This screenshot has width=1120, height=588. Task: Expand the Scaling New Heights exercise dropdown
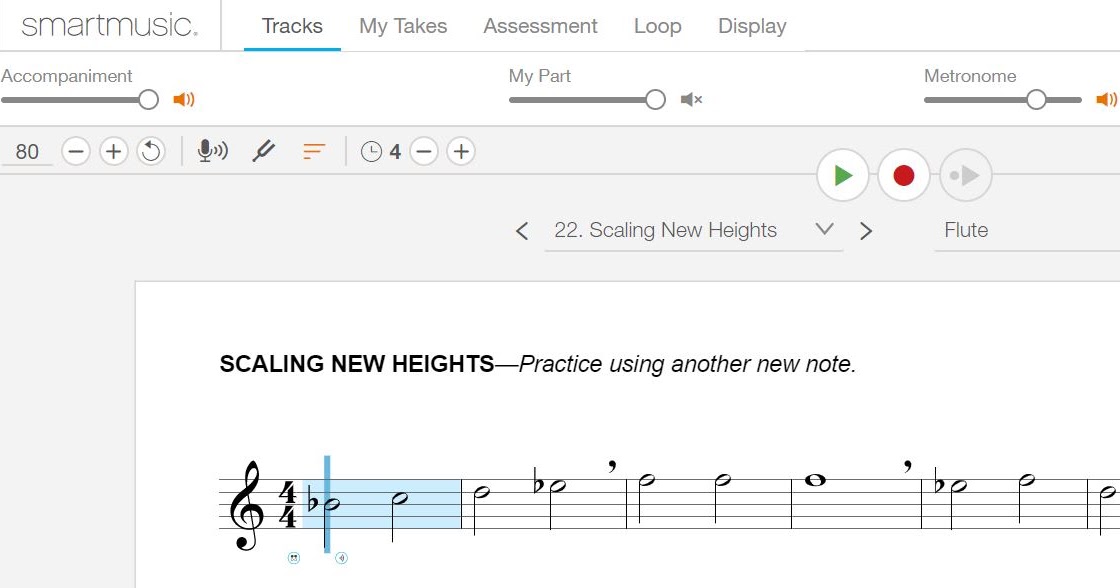click(824, 230)
